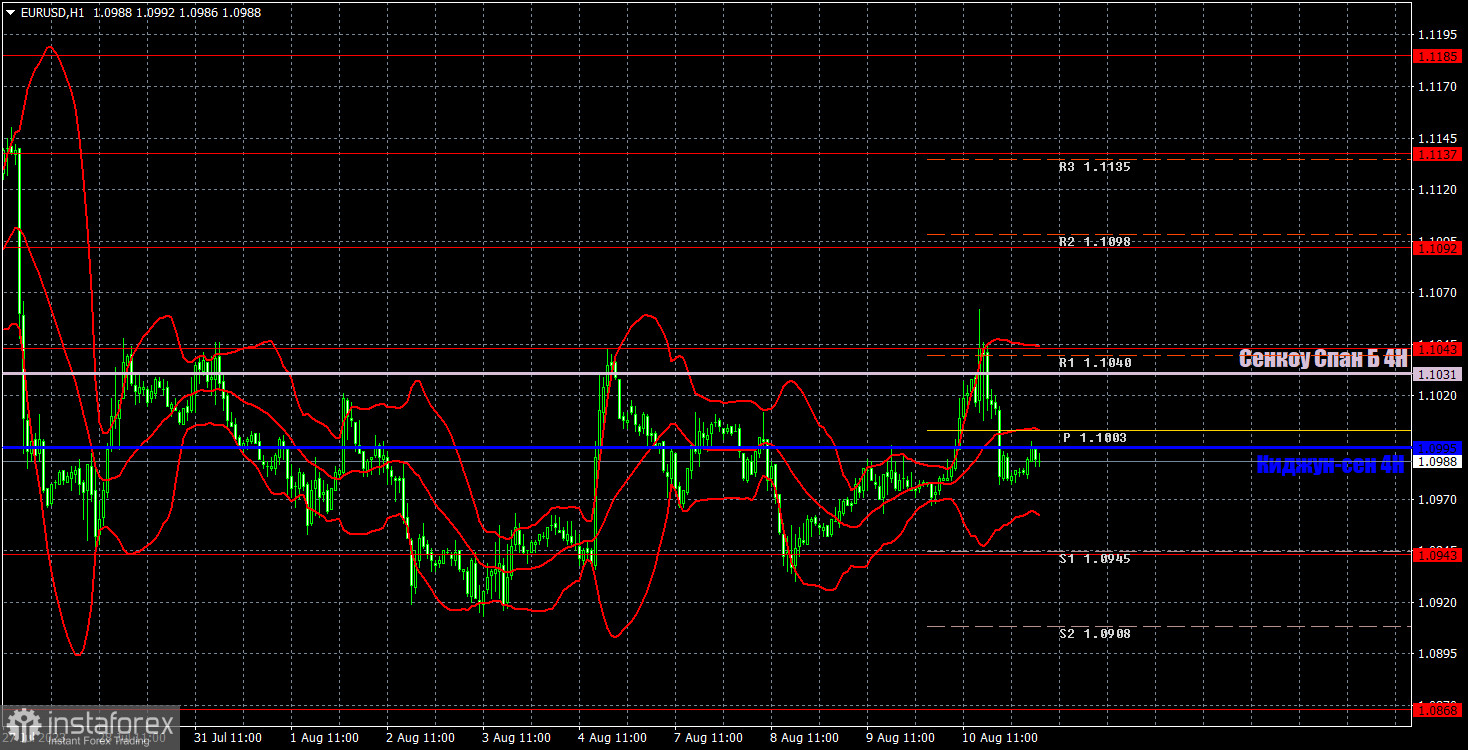
Task: Click the current price tag 1.0988
Action: tap(1438, 461)
